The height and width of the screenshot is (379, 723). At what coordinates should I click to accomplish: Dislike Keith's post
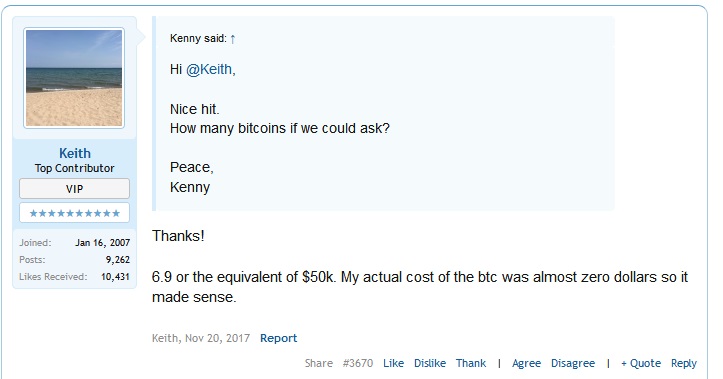click(x=430, y=363)
